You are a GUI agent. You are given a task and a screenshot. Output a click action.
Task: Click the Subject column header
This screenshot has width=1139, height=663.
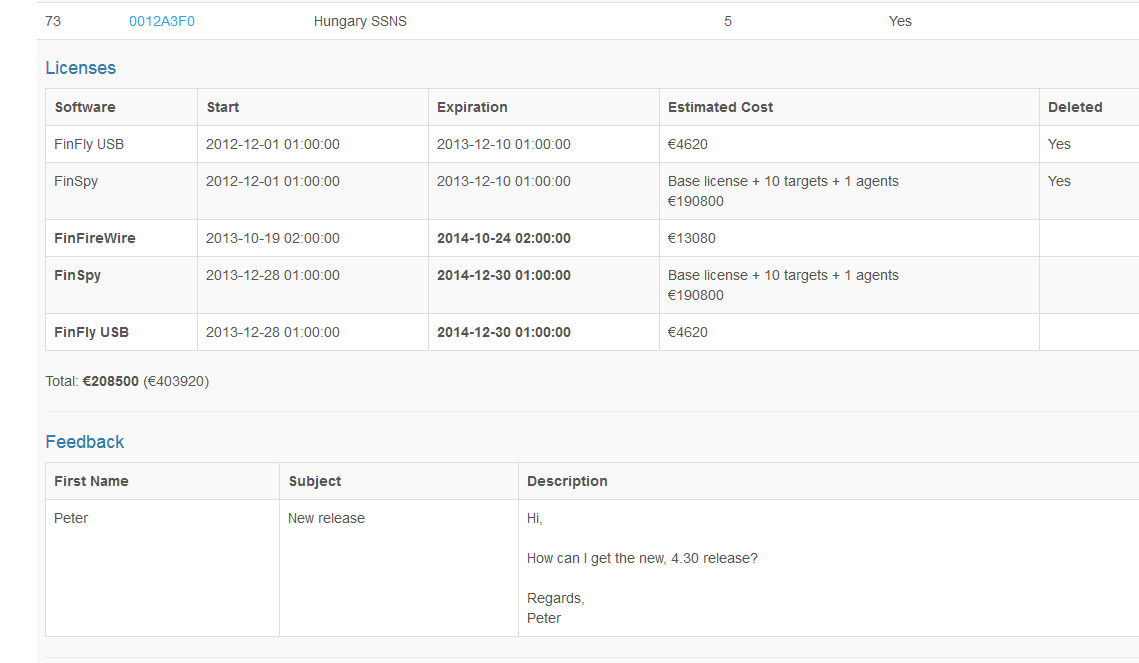pyautogui.click(x=315, y=481)
